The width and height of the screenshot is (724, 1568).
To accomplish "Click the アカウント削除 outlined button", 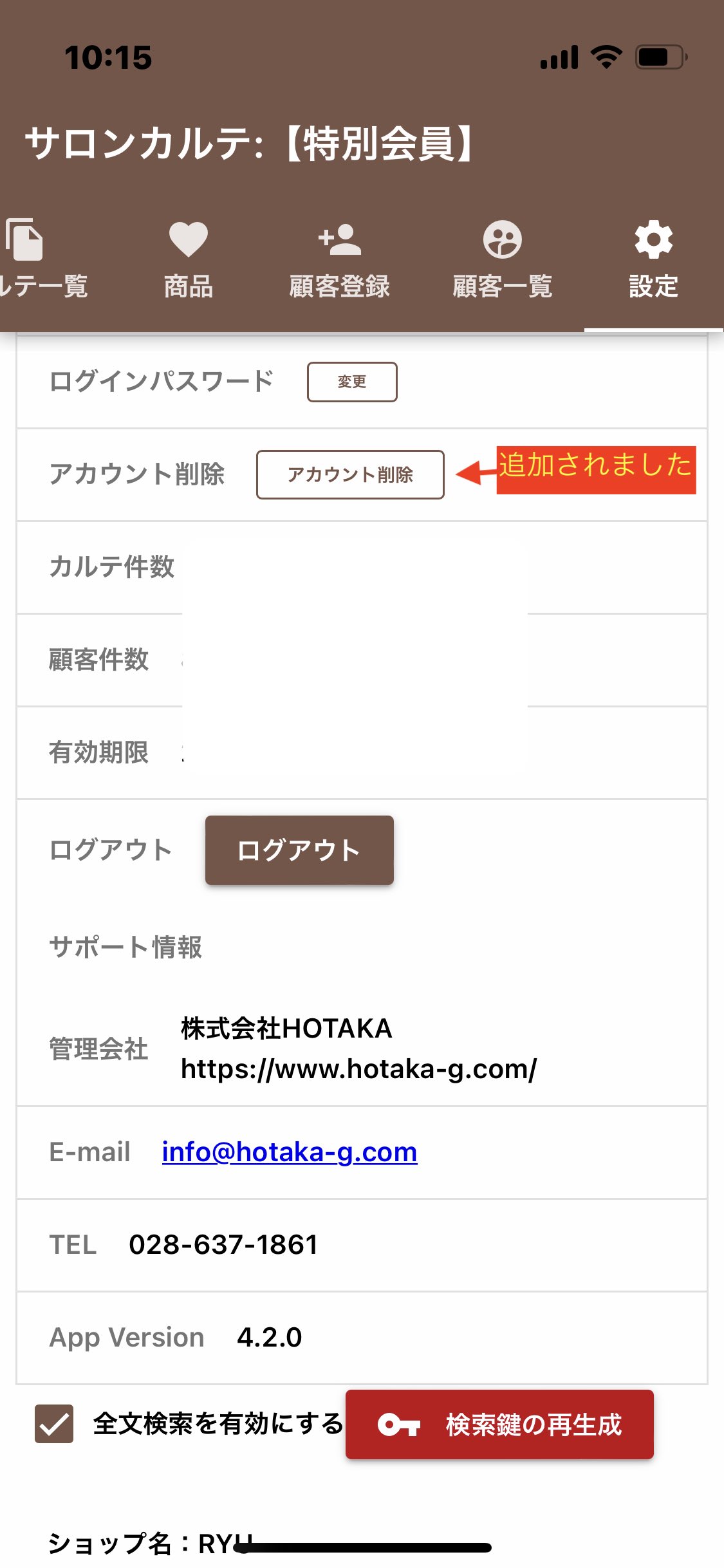I will (350, 474).
